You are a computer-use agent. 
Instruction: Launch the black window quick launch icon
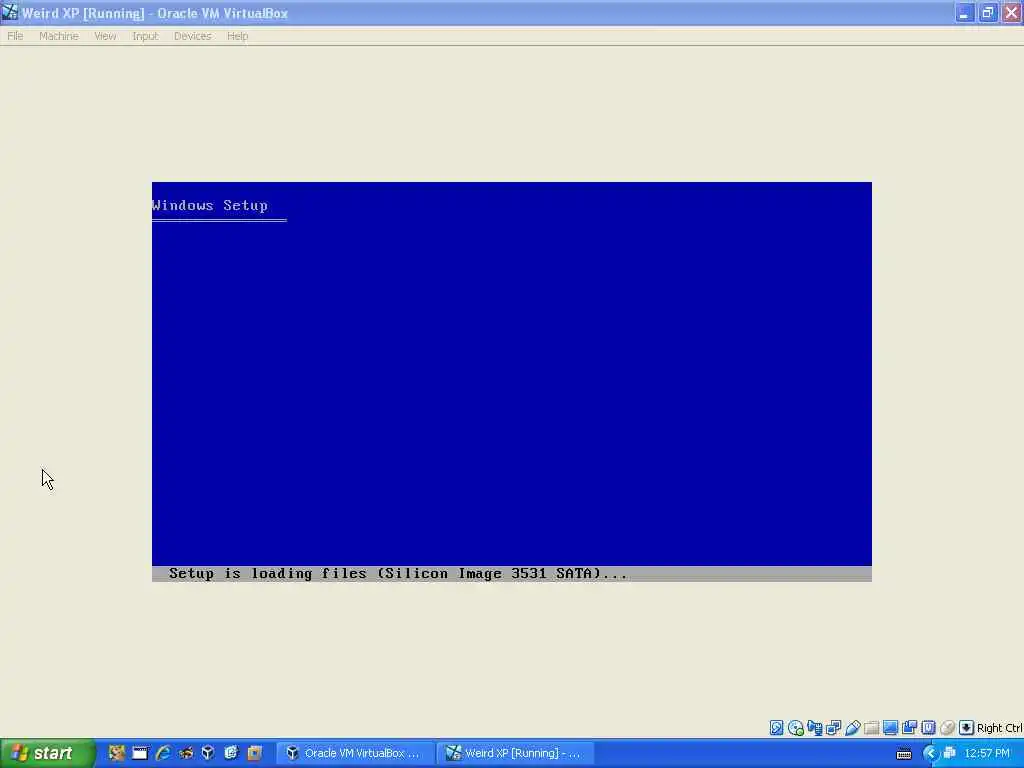(x=140, y=753)
